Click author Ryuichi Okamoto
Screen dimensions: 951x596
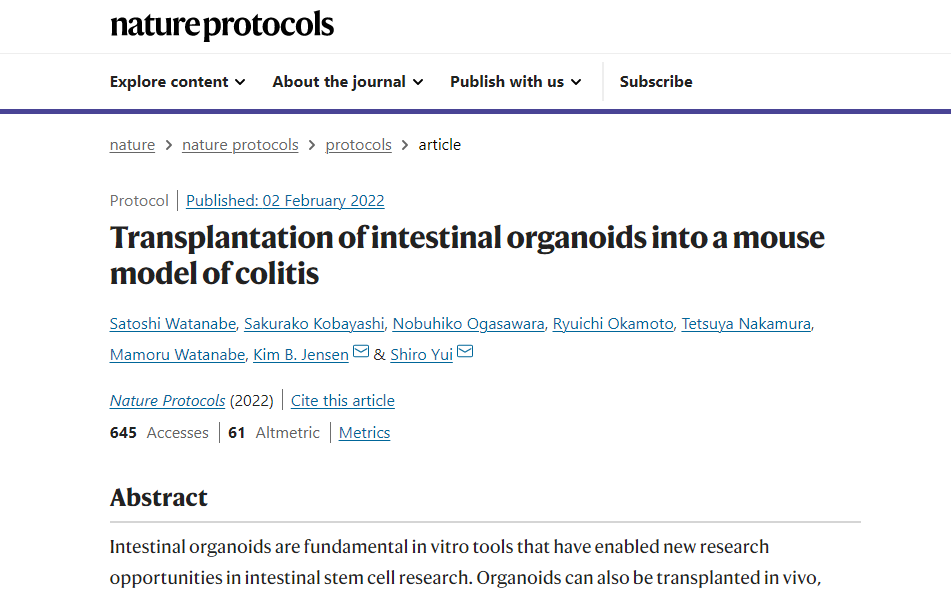point(613,324)
